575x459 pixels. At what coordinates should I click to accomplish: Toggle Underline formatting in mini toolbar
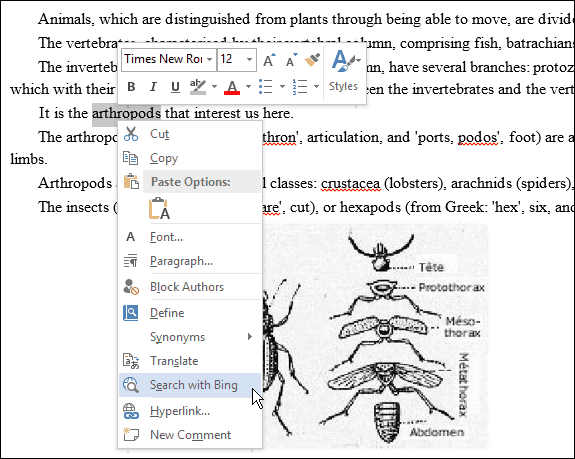click(175, 87)
